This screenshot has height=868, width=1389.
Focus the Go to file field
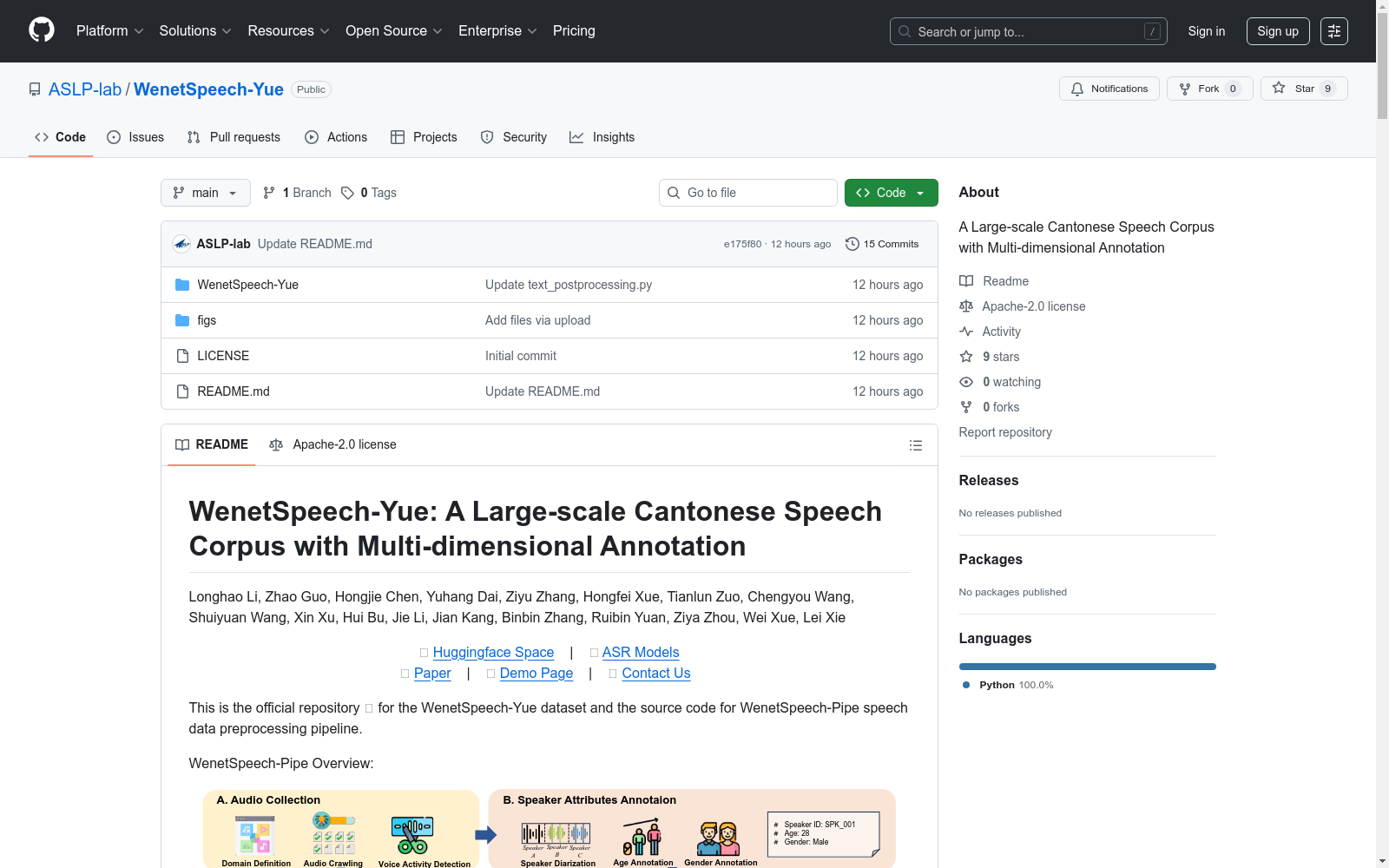click(748, 193)
